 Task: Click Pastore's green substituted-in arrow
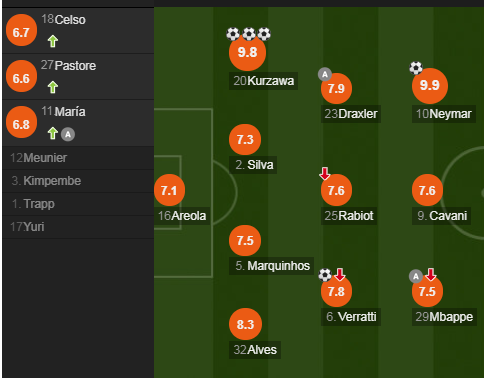pos(53,87)
